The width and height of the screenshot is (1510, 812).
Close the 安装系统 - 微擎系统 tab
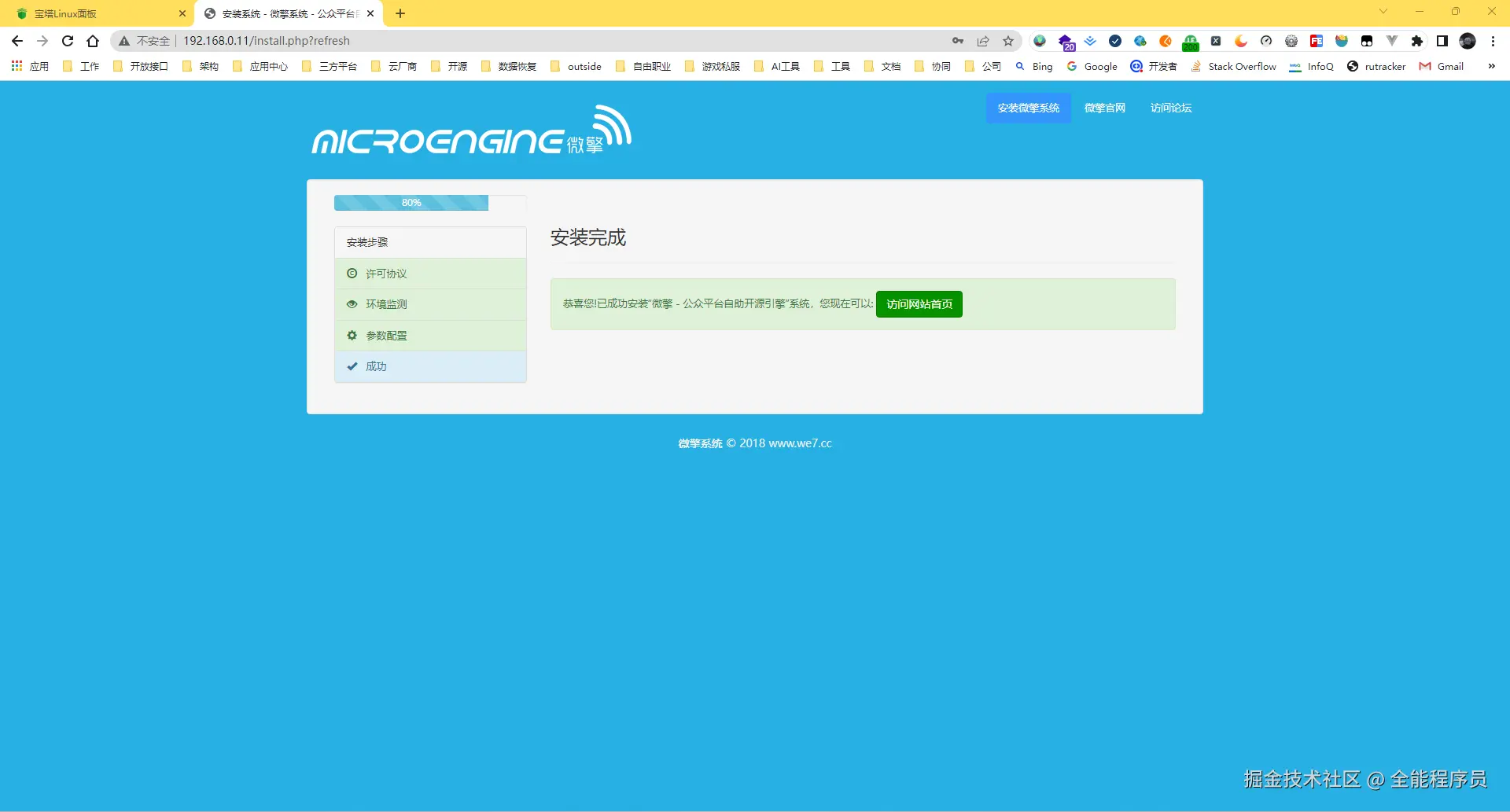point(370,13)
